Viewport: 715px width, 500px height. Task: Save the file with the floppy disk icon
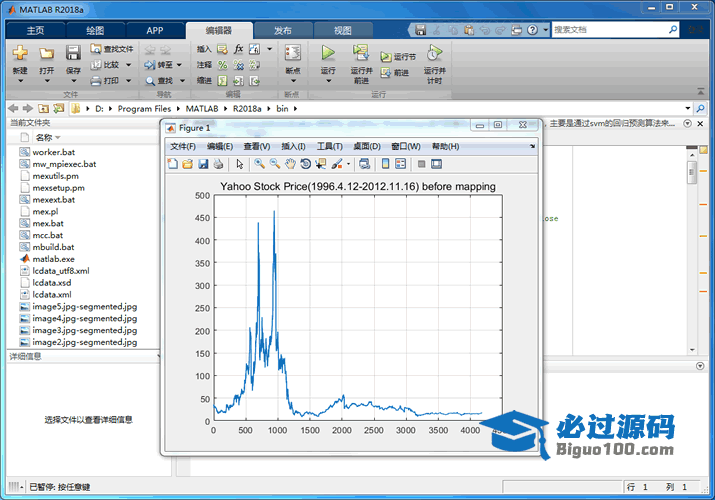[x=73, y=53]
